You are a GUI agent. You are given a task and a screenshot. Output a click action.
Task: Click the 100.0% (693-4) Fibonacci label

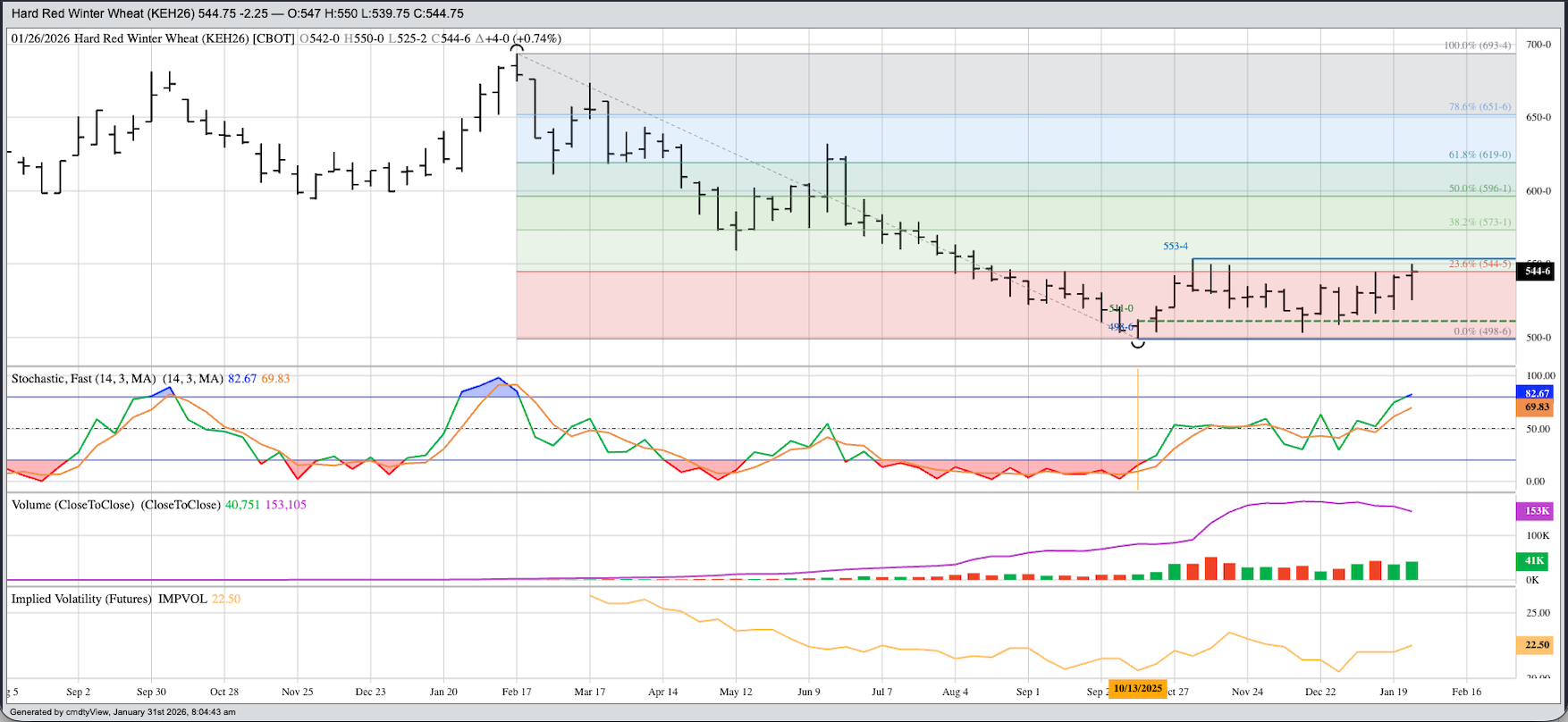[1477, 46]
